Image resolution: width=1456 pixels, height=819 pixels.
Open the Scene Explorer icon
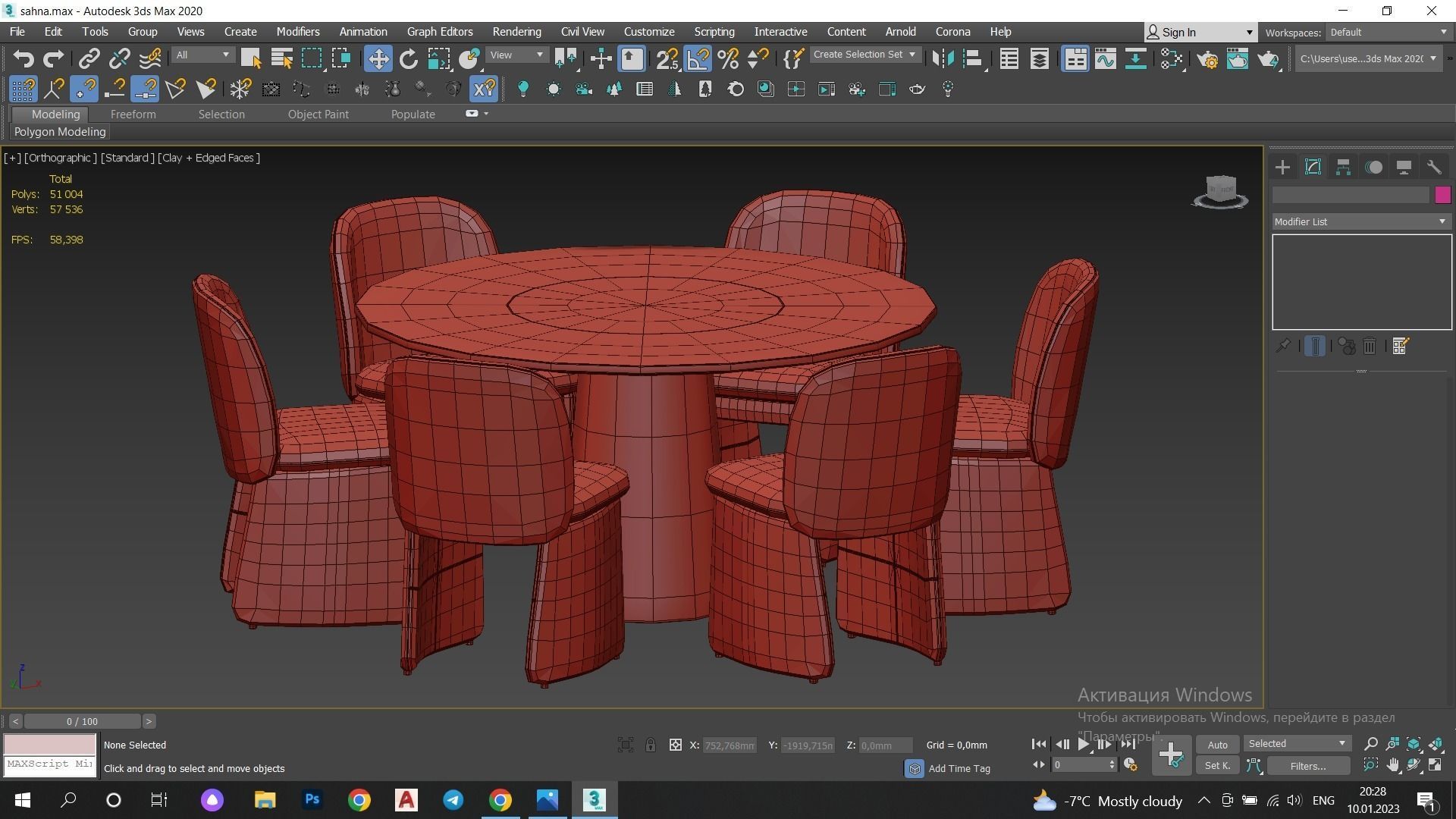(x=1009, y=58)
